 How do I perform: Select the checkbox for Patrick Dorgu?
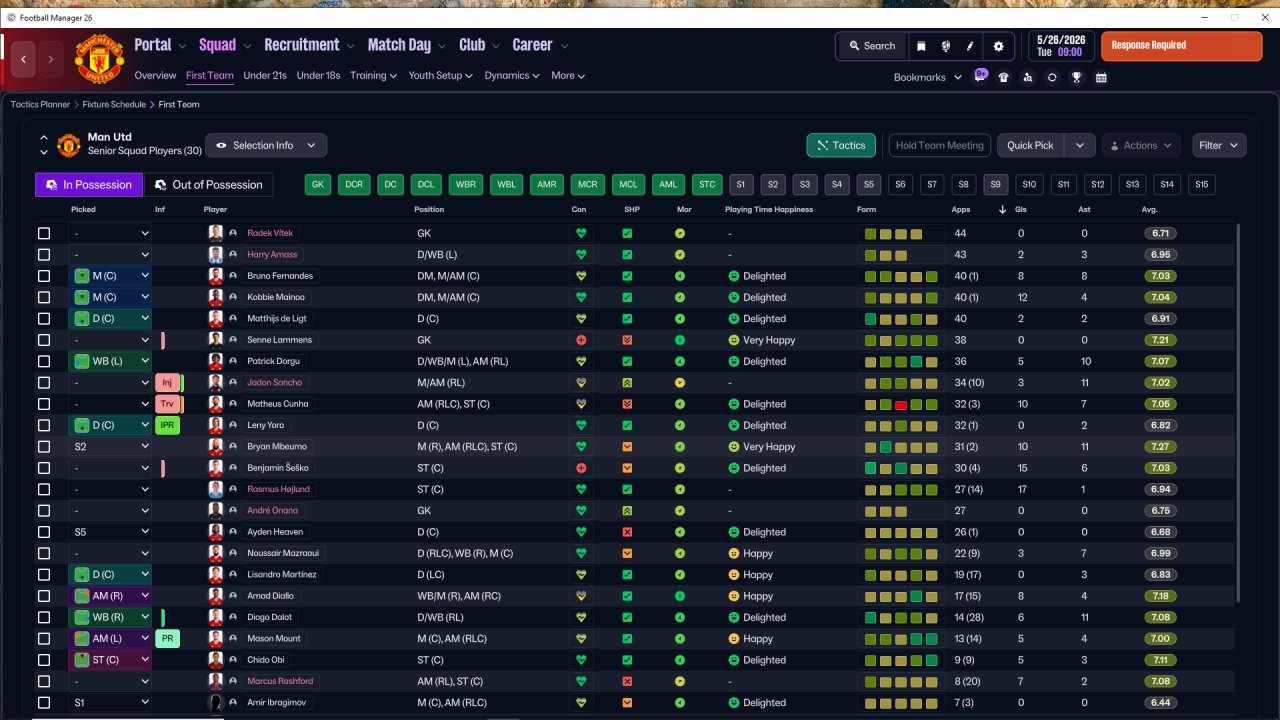coord(44,361)
